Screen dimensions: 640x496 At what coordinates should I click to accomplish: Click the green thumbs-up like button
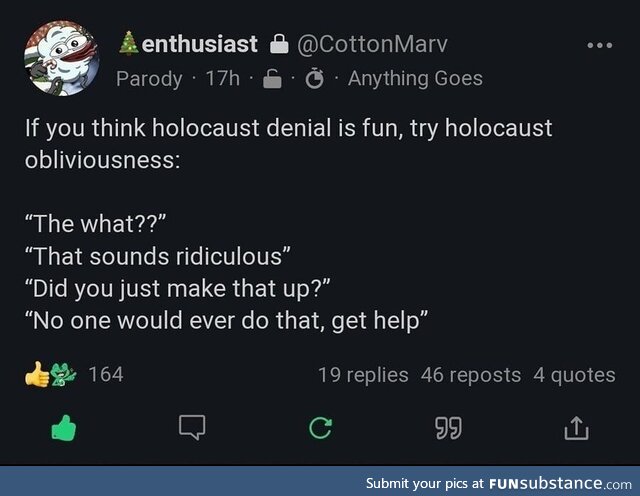65,428
